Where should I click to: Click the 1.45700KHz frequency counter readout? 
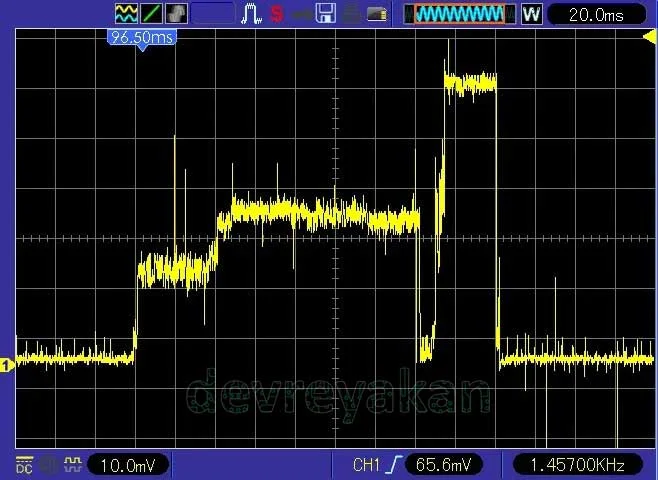[578, 464]
